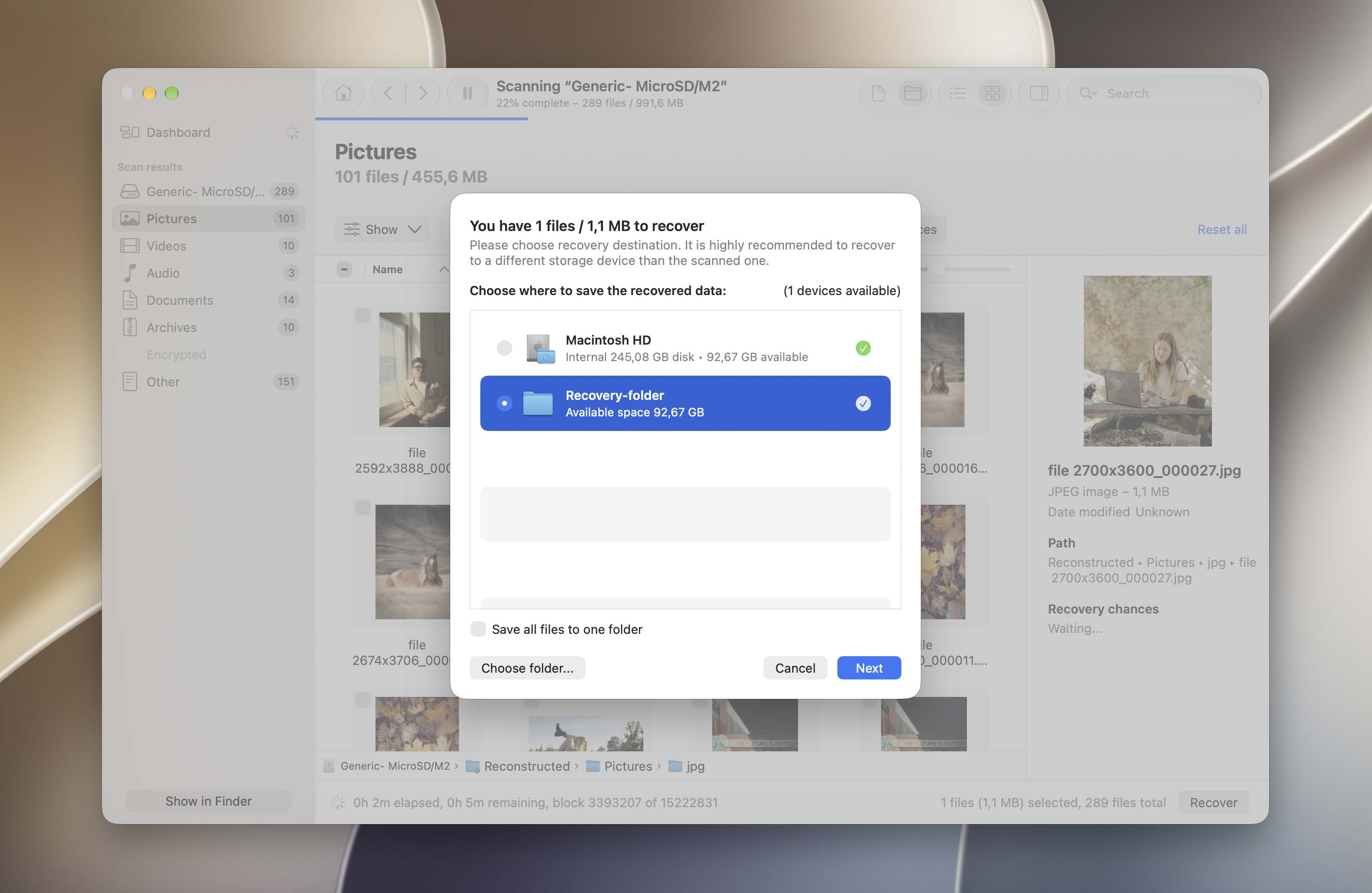Check the checkbox on file 2674x3706 thumbnail

(362, 507)
